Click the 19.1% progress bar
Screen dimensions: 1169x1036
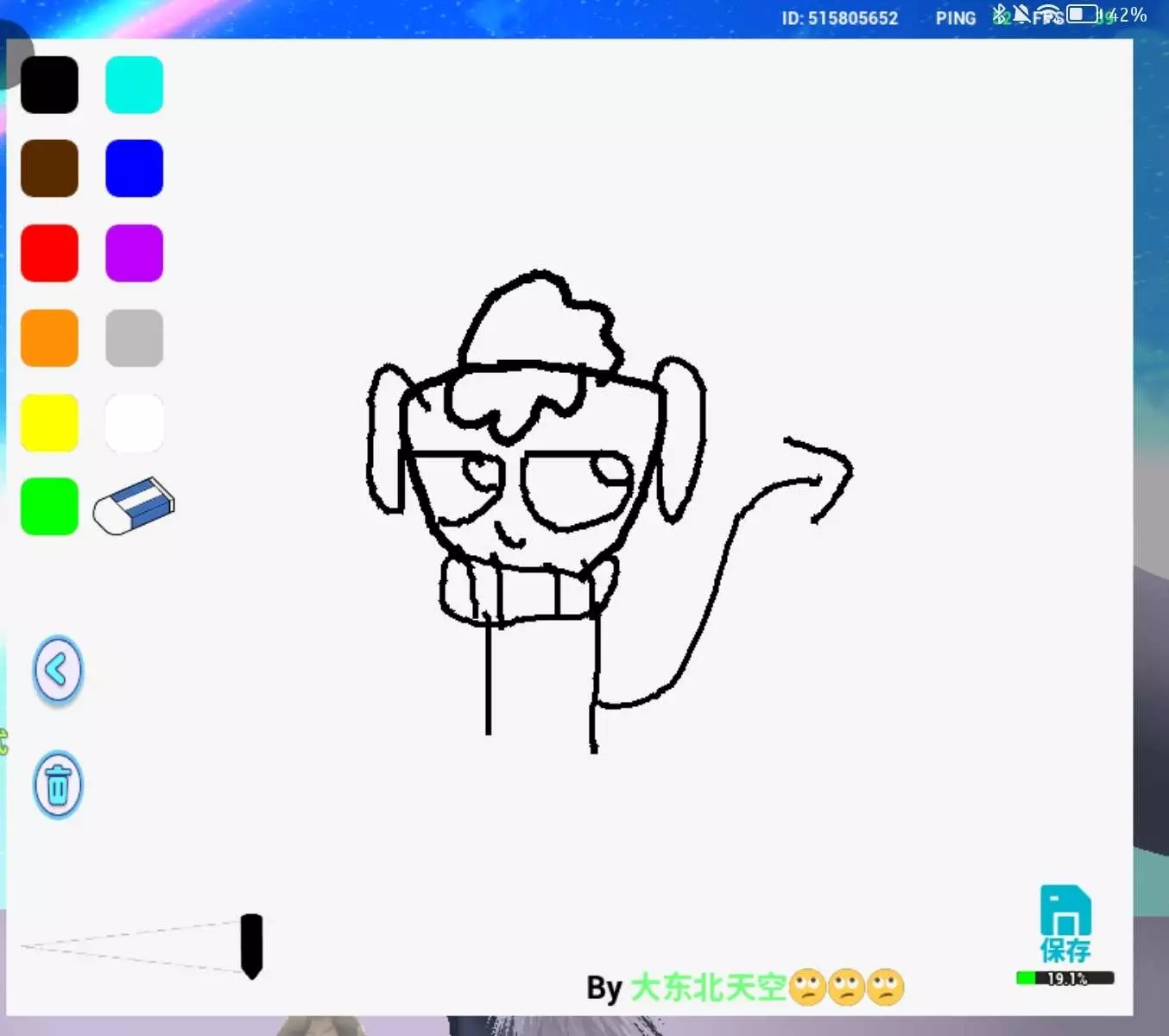click(1065, 978)
